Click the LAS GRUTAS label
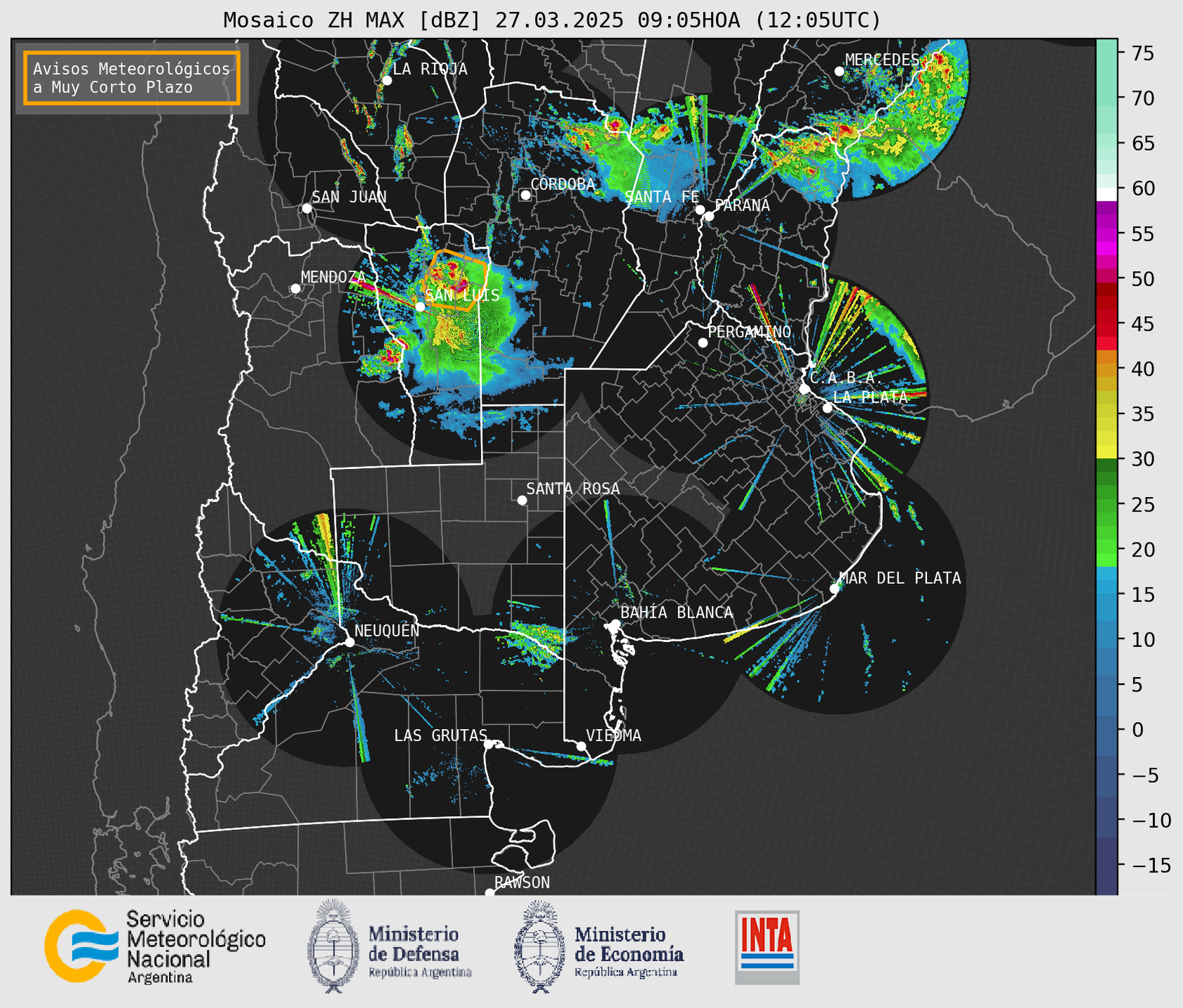Viewport: 1183px width, 1008px height. [440, 735]
